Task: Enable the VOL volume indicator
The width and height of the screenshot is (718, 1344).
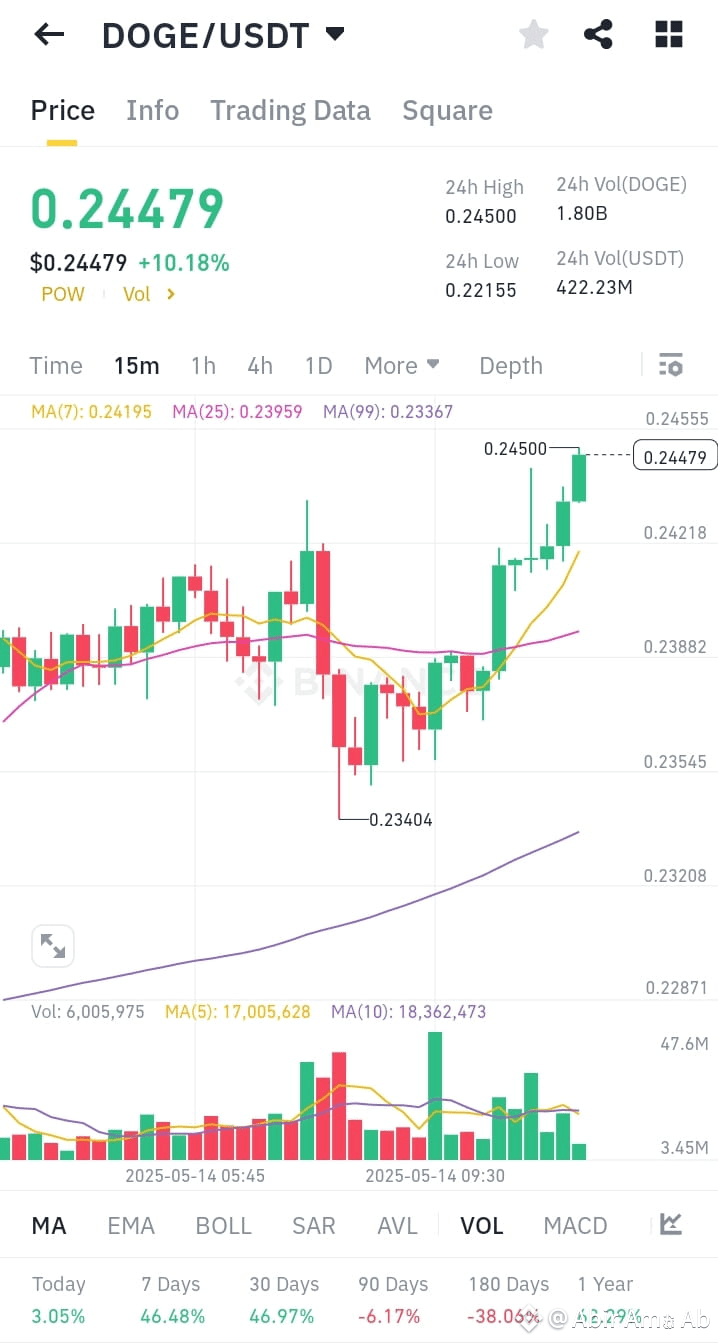Action: coord(482,1225)
